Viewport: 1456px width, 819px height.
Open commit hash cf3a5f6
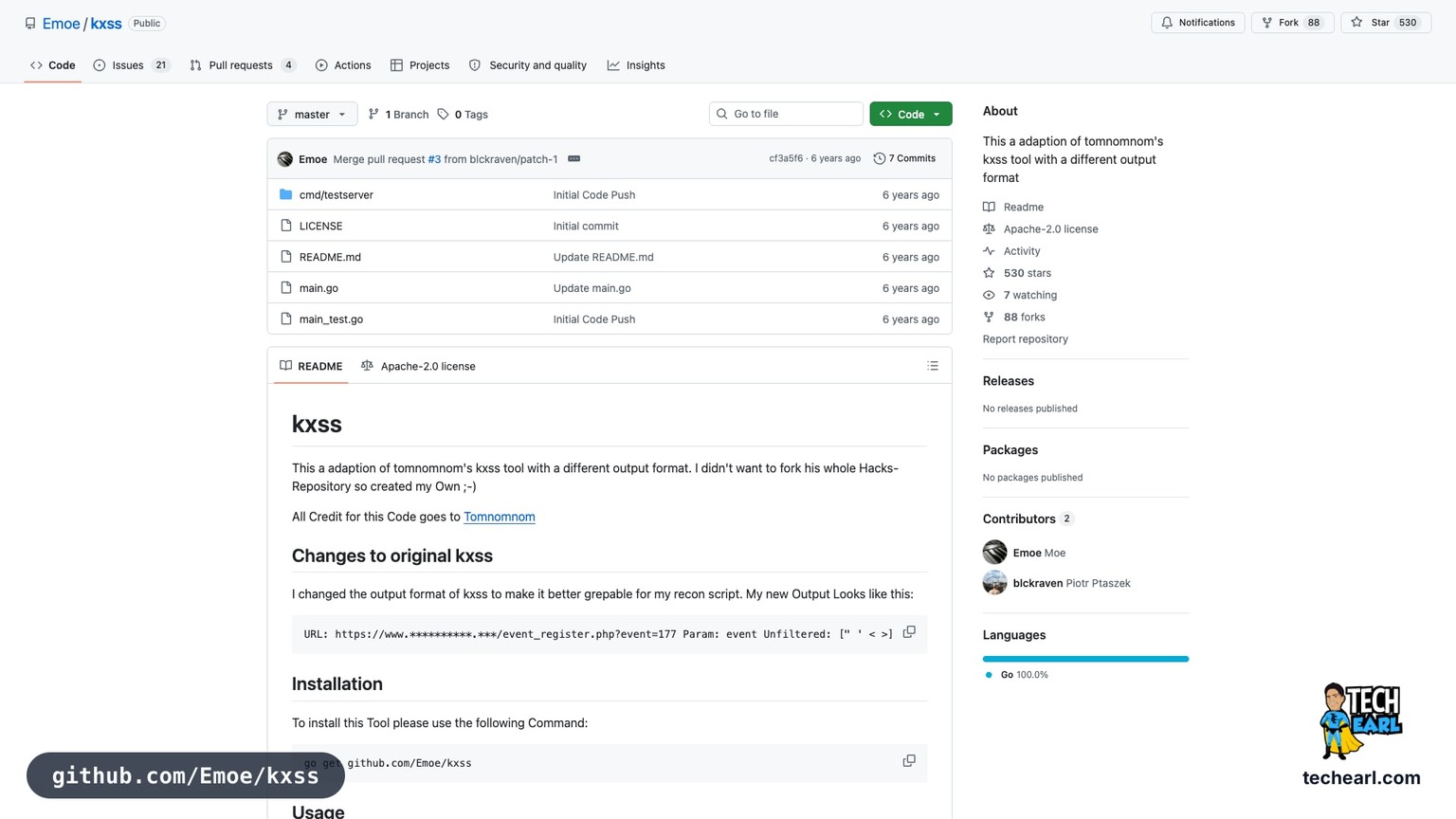tap(786, 158)
